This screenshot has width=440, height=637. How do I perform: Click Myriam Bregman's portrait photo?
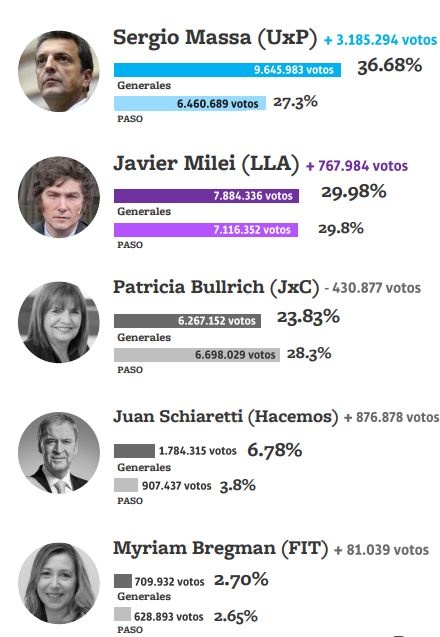(59, 583)
